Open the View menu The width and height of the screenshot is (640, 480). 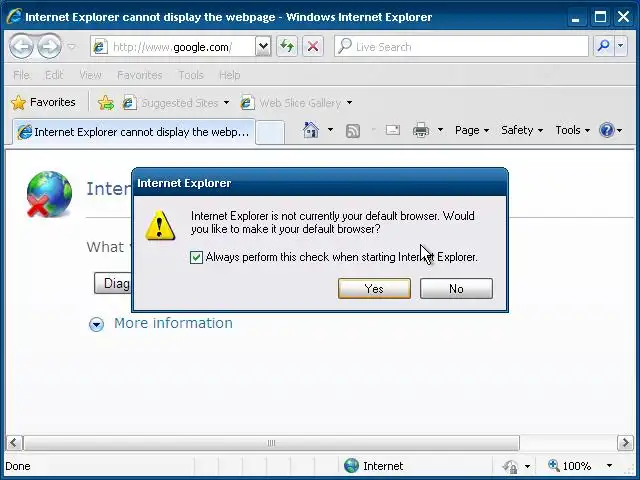(x=90, y=75)
